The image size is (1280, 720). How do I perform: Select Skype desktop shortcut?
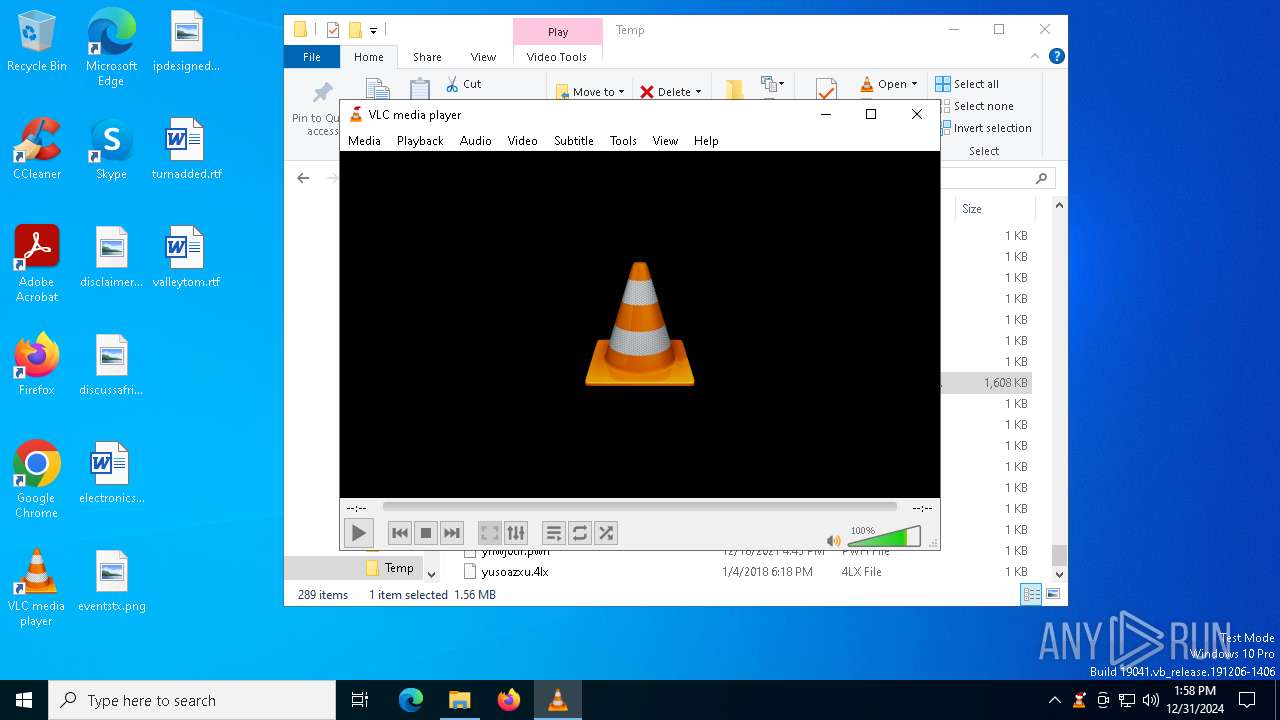pyautogui.click(x=111, y=149)
